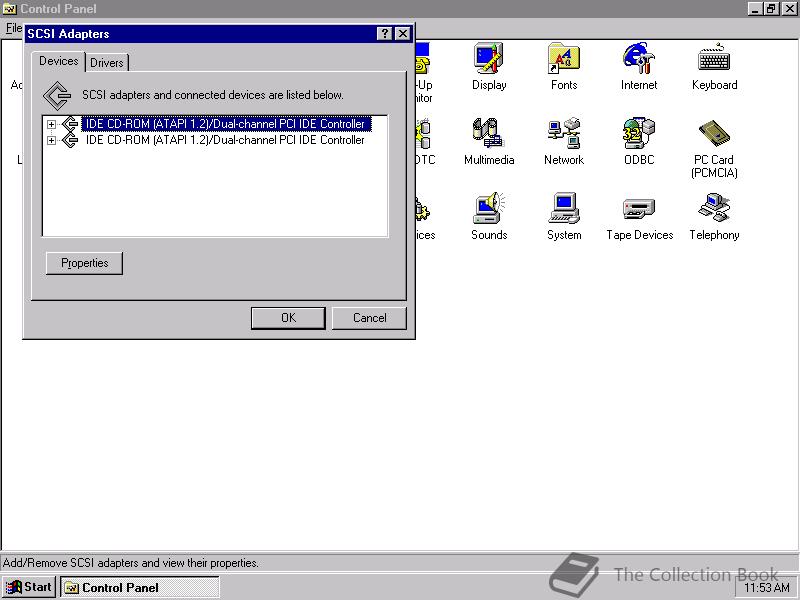
Task: Expand the second unhighlighted IDE CD-ROM controller
Action: 51,140
